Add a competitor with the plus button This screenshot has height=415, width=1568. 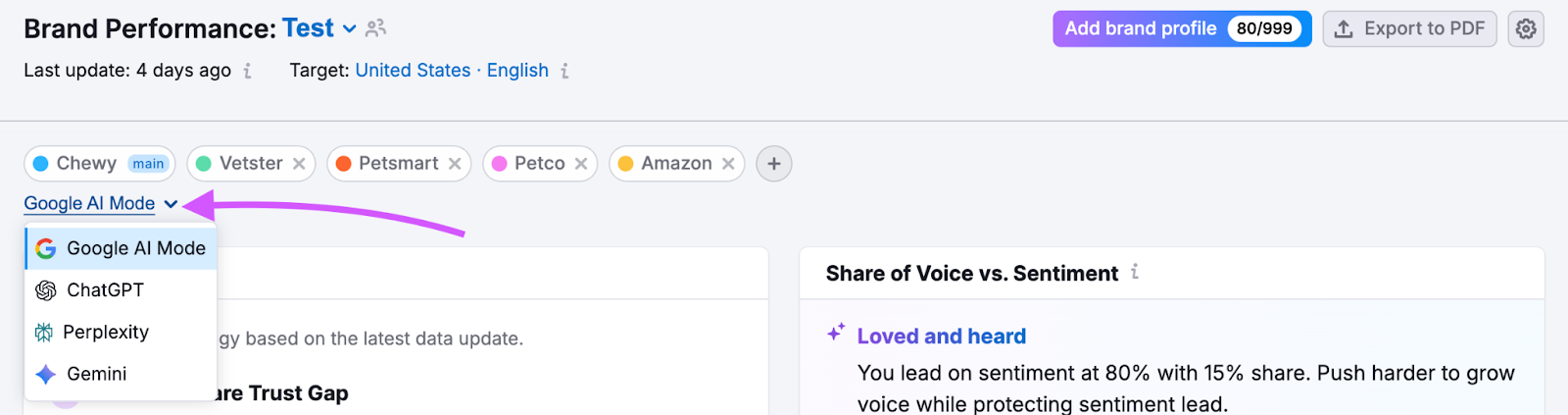tap(774, 164)
